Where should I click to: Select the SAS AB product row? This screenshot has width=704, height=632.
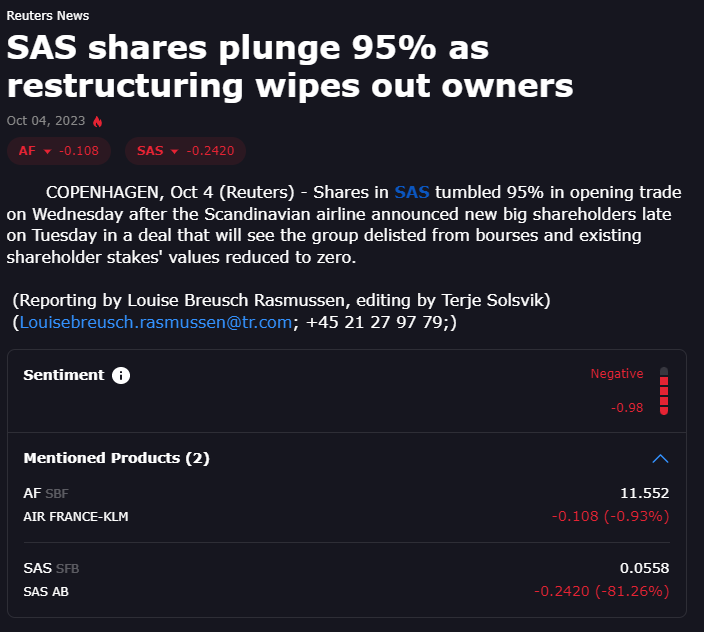[346, 579]
